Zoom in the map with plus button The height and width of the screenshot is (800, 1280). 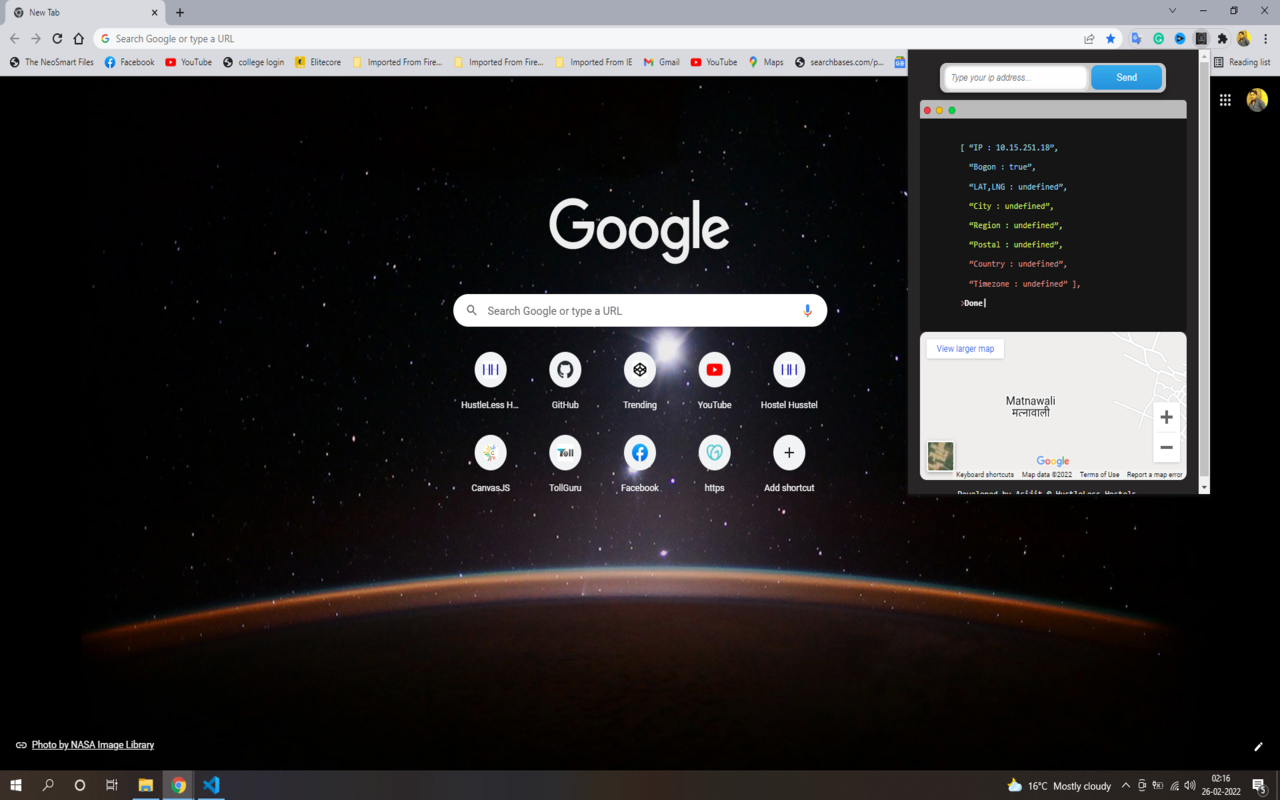click(1166, 417)
